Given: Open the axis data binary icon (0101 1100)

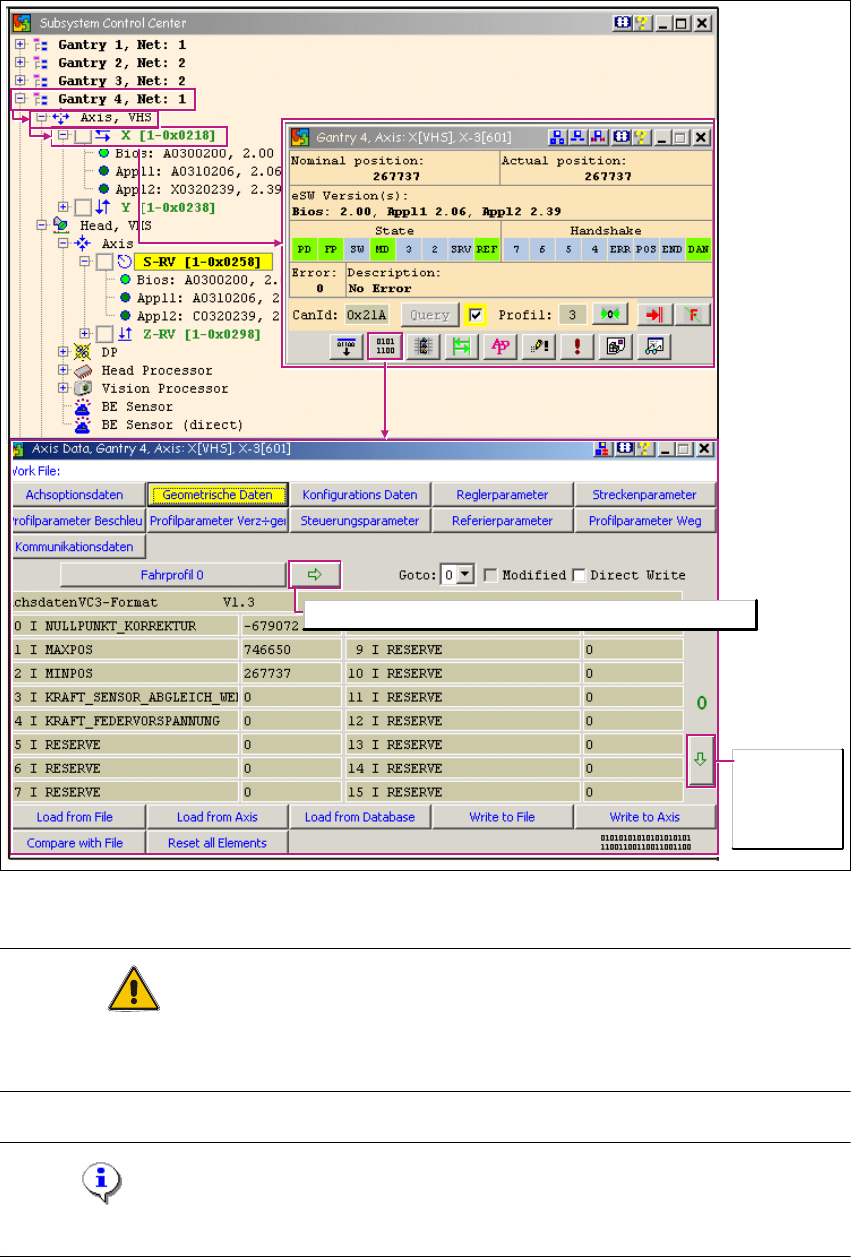Looking at the screenshot, I should pyautogui.click(x=385, y=346).
